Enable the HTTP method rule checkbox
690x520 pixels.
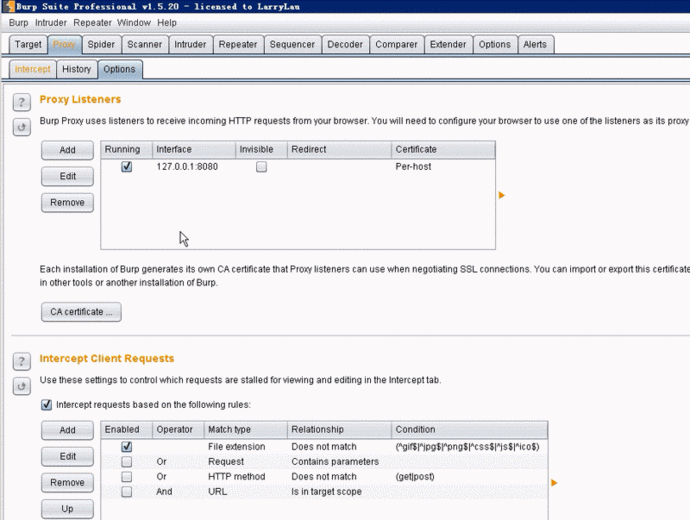click(x=127, y=476)
